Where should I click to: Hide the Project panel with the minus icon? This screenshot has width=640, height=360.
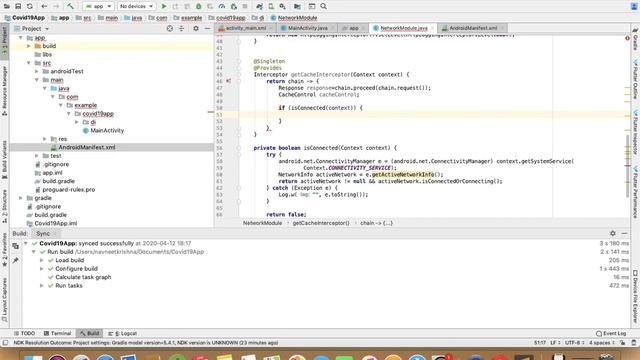pos(207,28)
